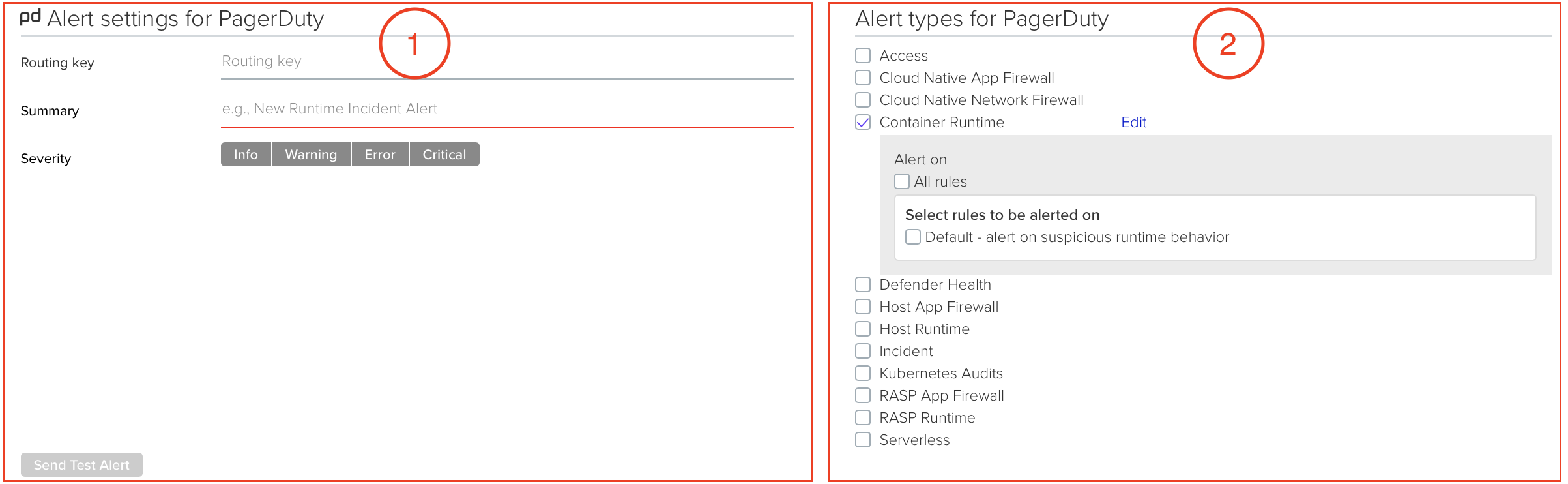
Task: Enable the Serverless alert type
Action: coord(863,440)
